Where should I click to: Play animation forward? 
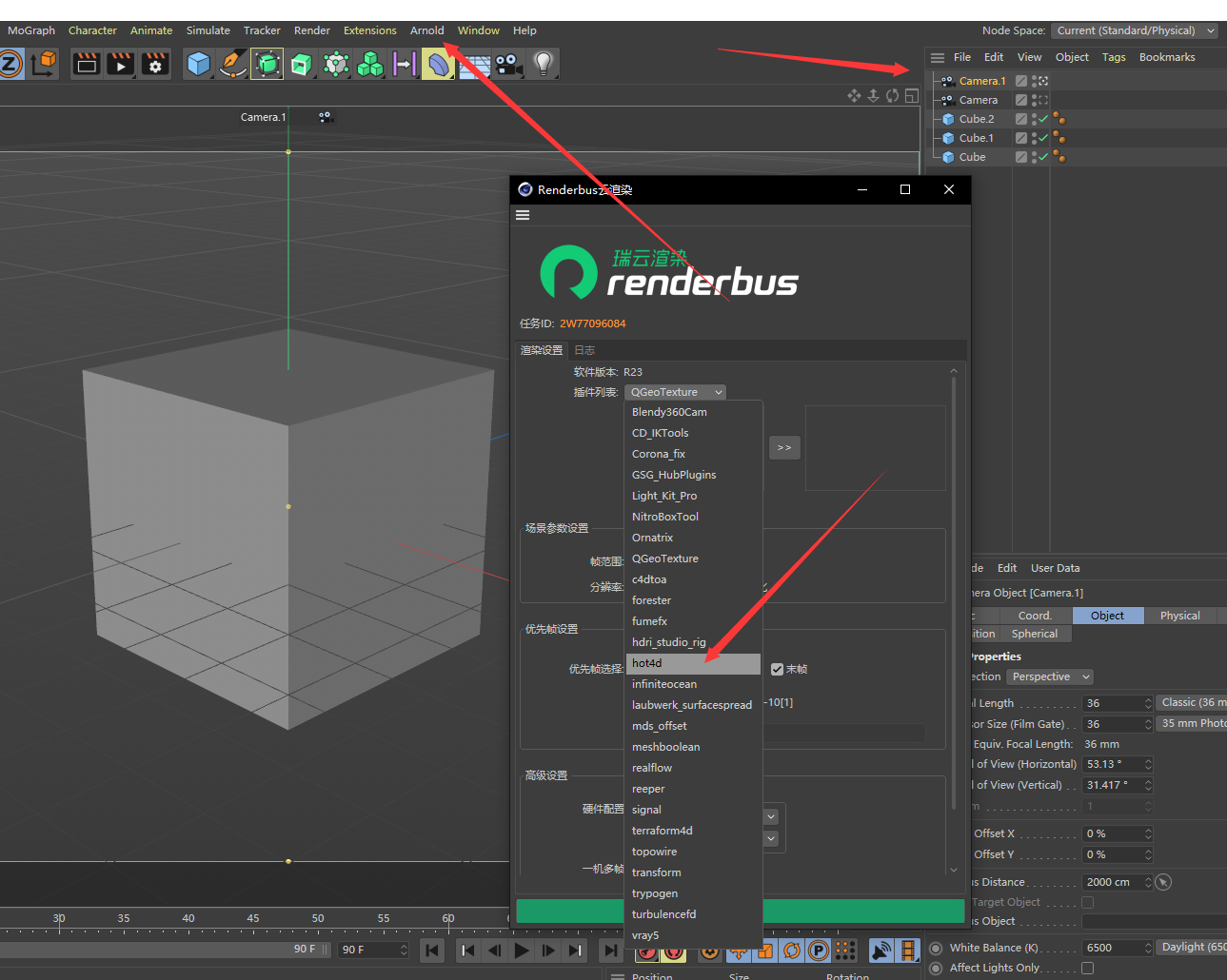(522, 950)
